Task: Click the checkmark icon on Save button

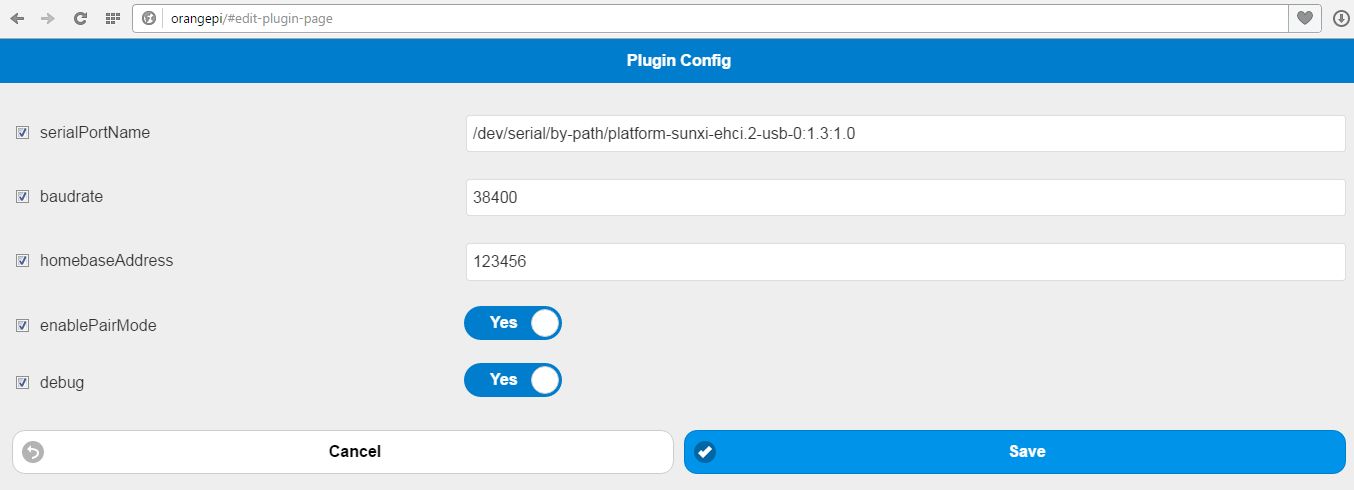Action: 705,452
